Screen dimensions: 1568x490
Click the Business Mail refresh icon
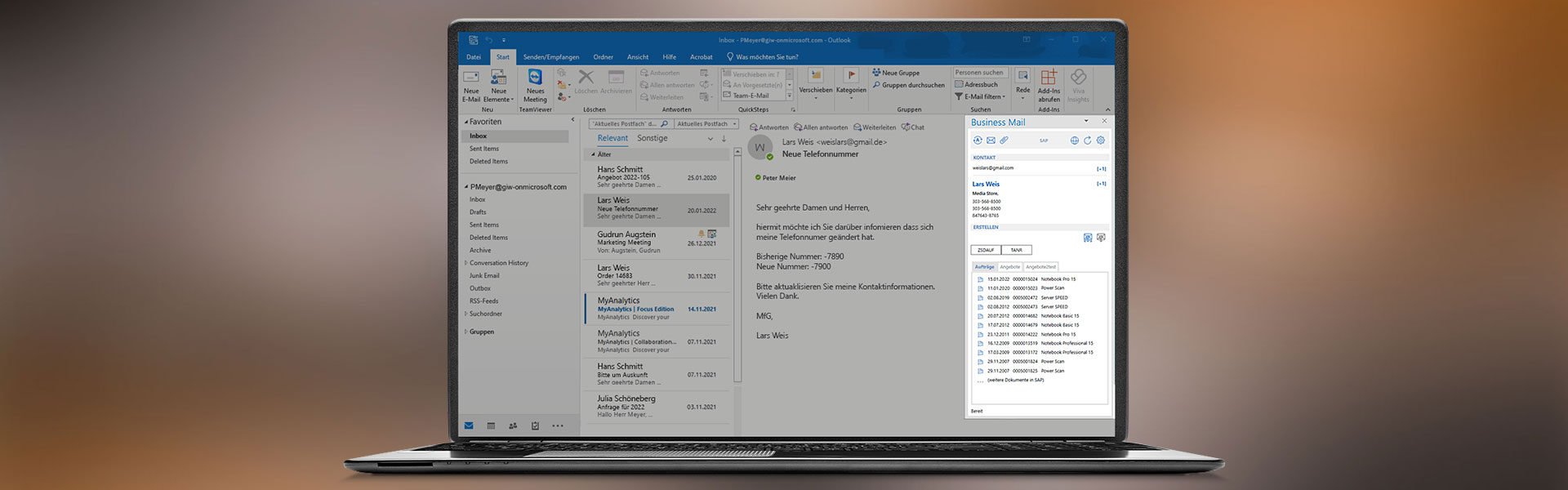[x=1087, y=140]
